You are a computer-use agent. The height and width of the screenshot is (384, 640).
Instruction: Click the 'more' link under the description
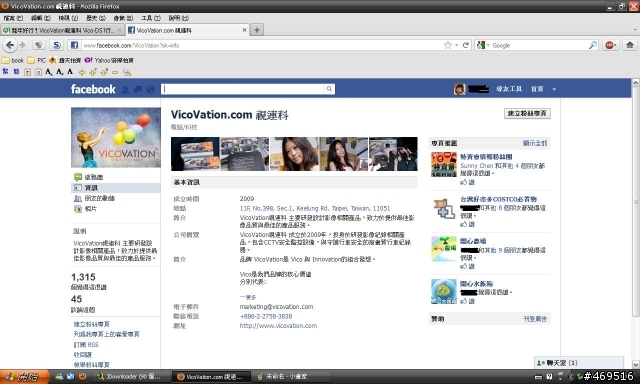248,297
